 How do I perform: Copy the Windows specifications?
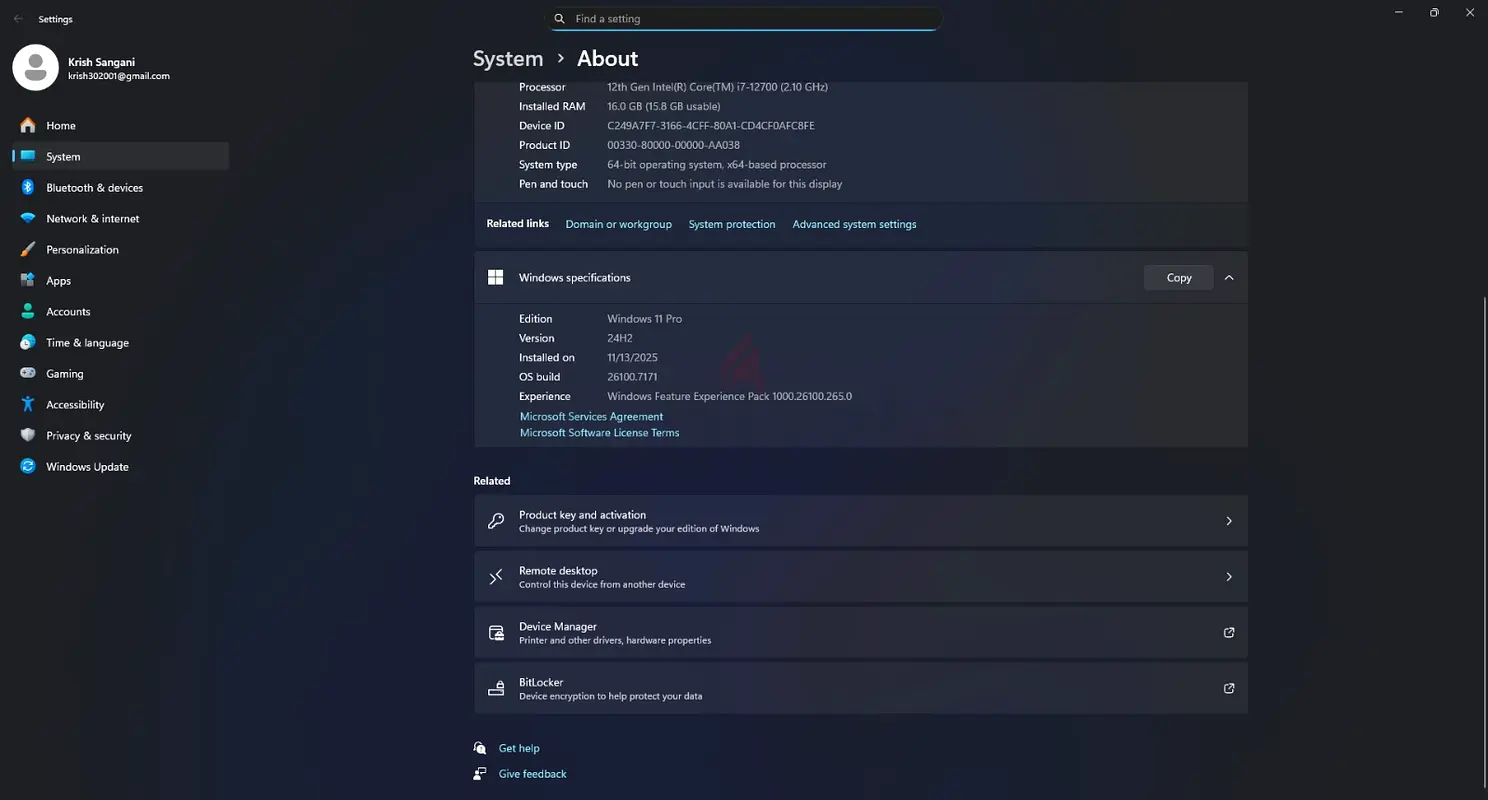click(1179, 278)
